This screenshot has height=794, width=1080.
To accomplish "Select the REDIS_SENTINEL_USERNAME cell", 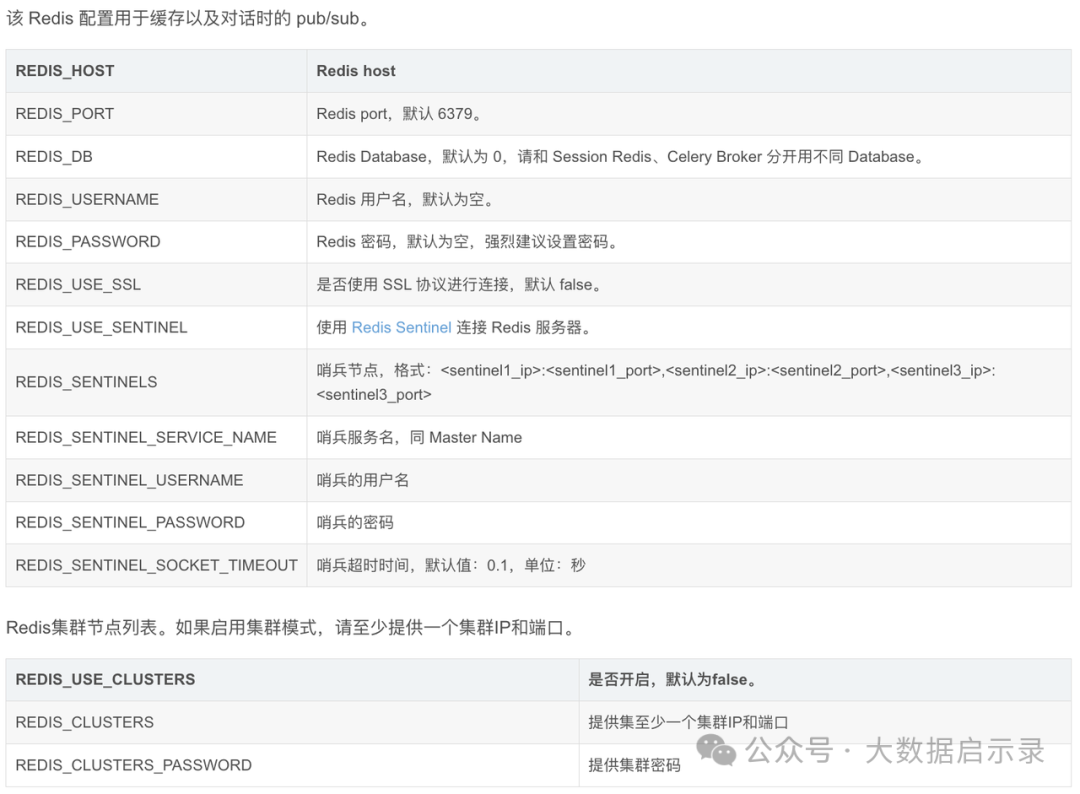I will coord(156,480).
